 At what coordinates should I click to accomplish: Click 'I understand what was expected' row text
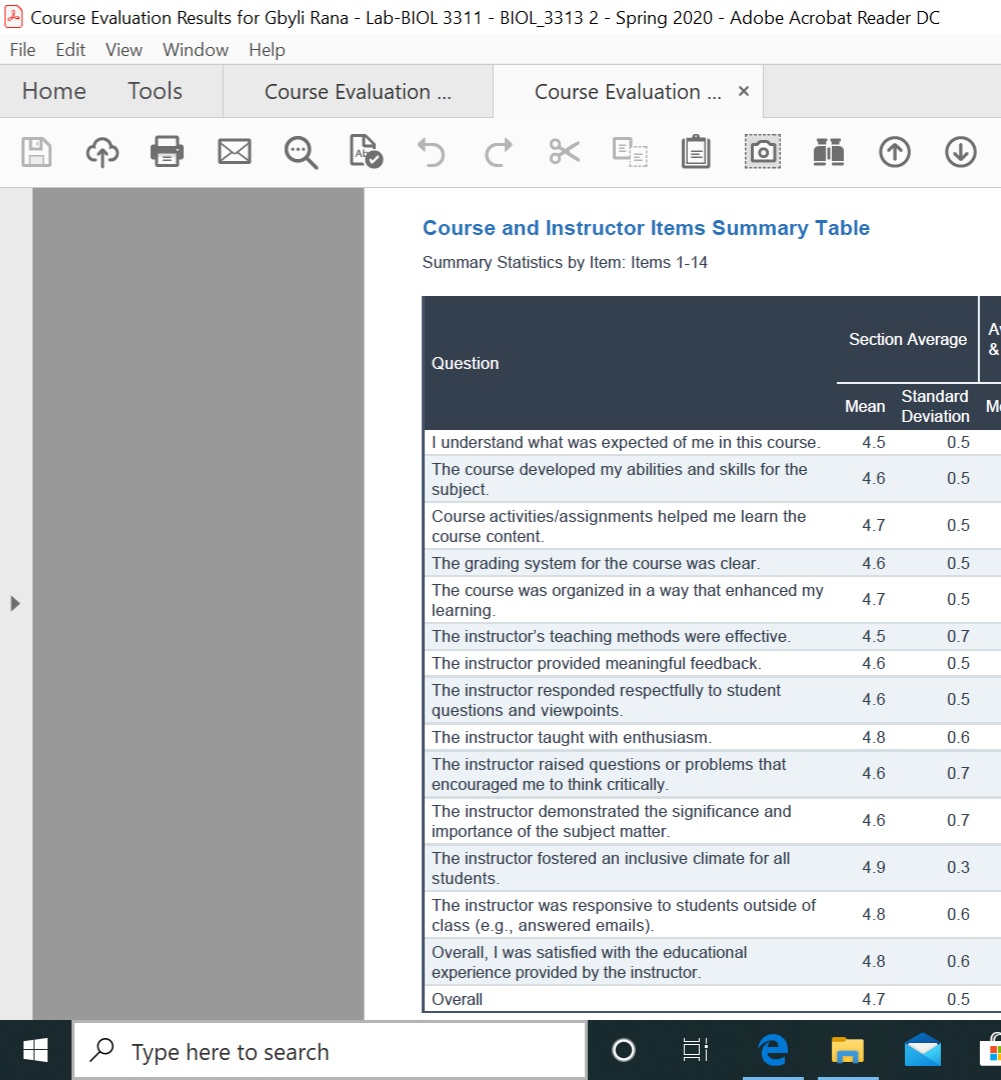[x=626, y=442]
